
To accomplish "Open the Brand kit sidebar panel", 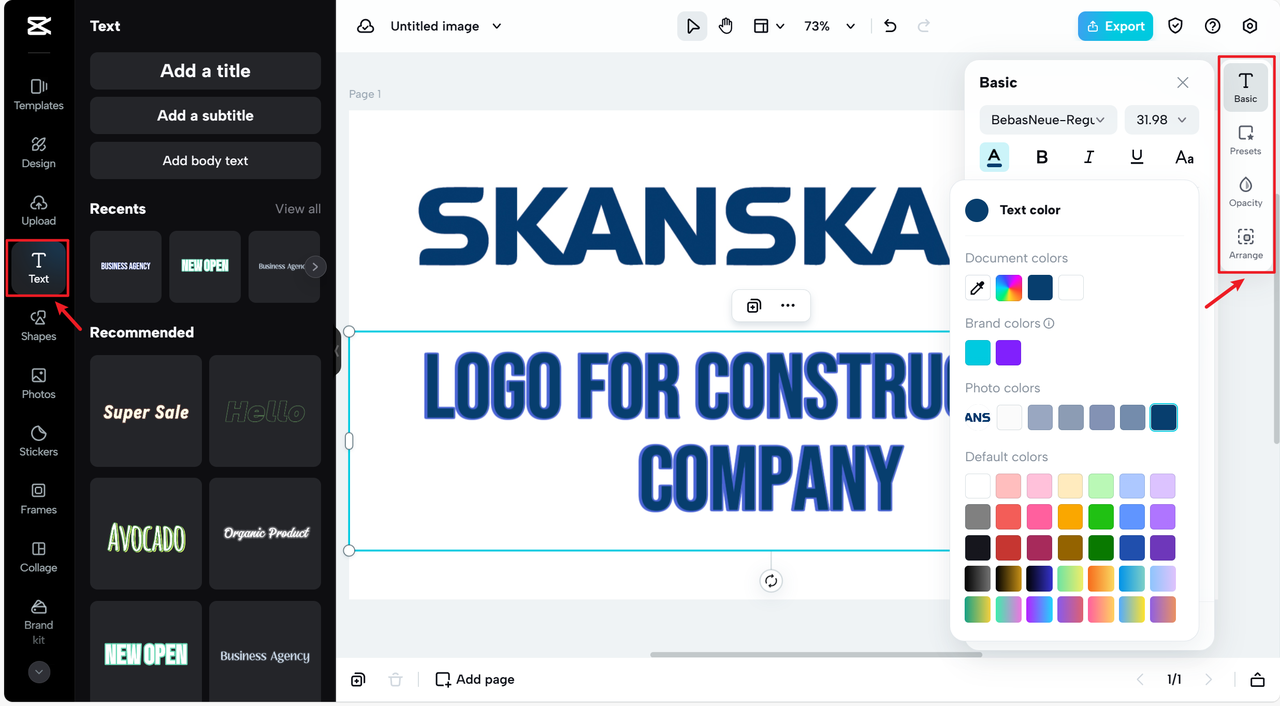I will [x=39, y=621].
